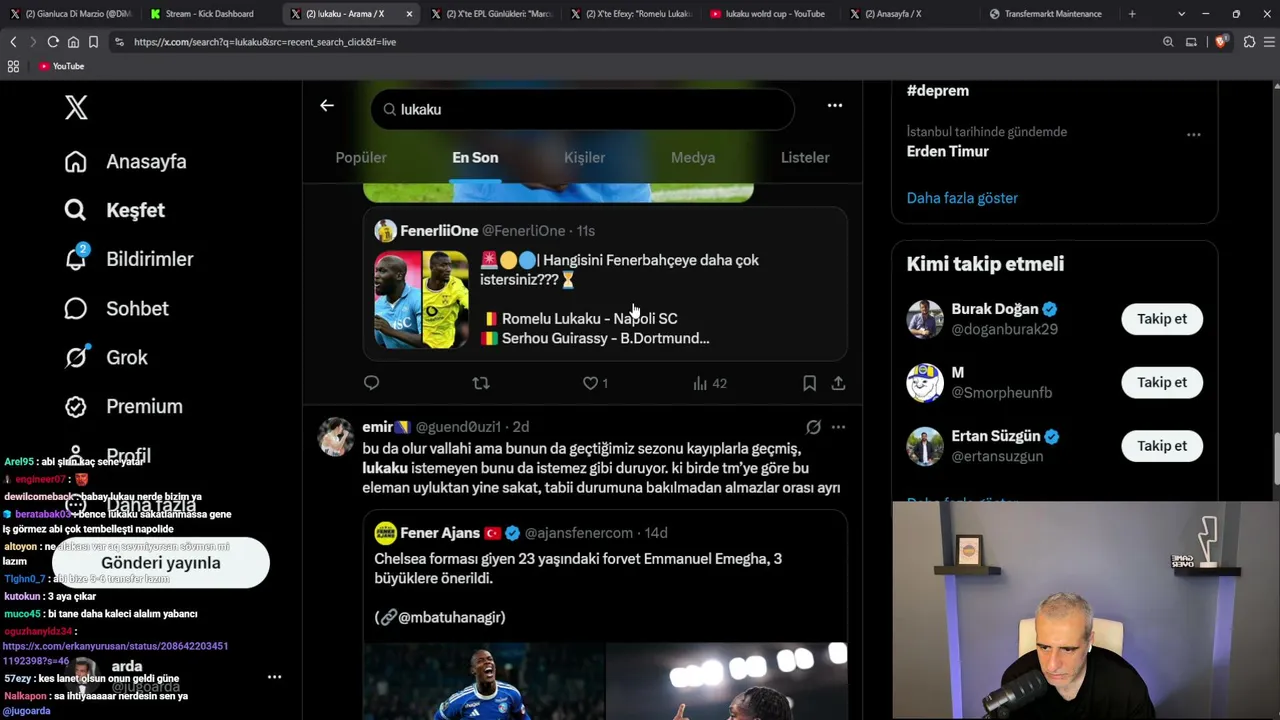Open the tab search dropdown arrow
The width and height of the screenshot is (1280, 720).
(1181, 14)
